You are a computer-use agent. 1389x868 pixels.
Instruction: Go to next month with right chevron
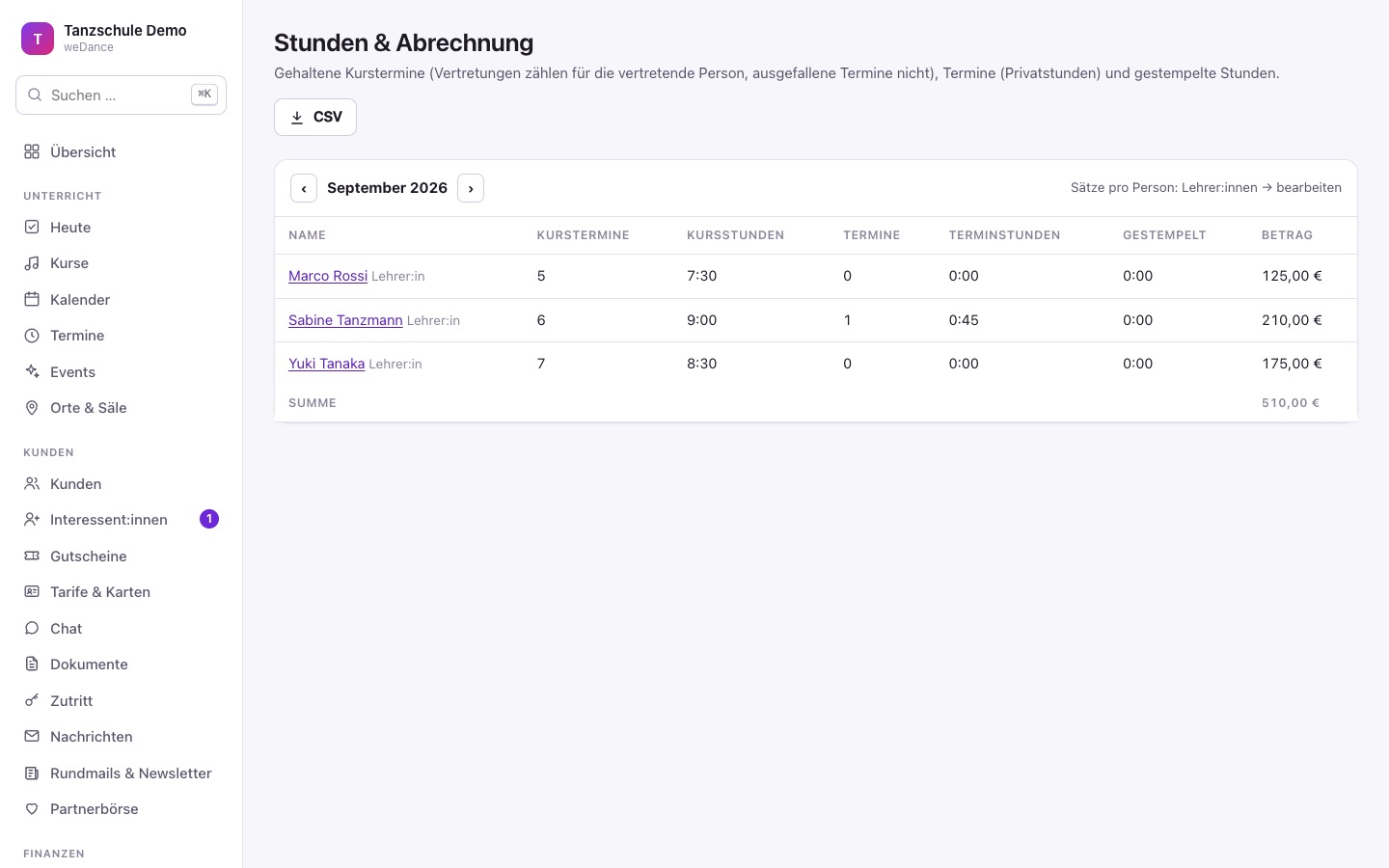tap(471, 188)
